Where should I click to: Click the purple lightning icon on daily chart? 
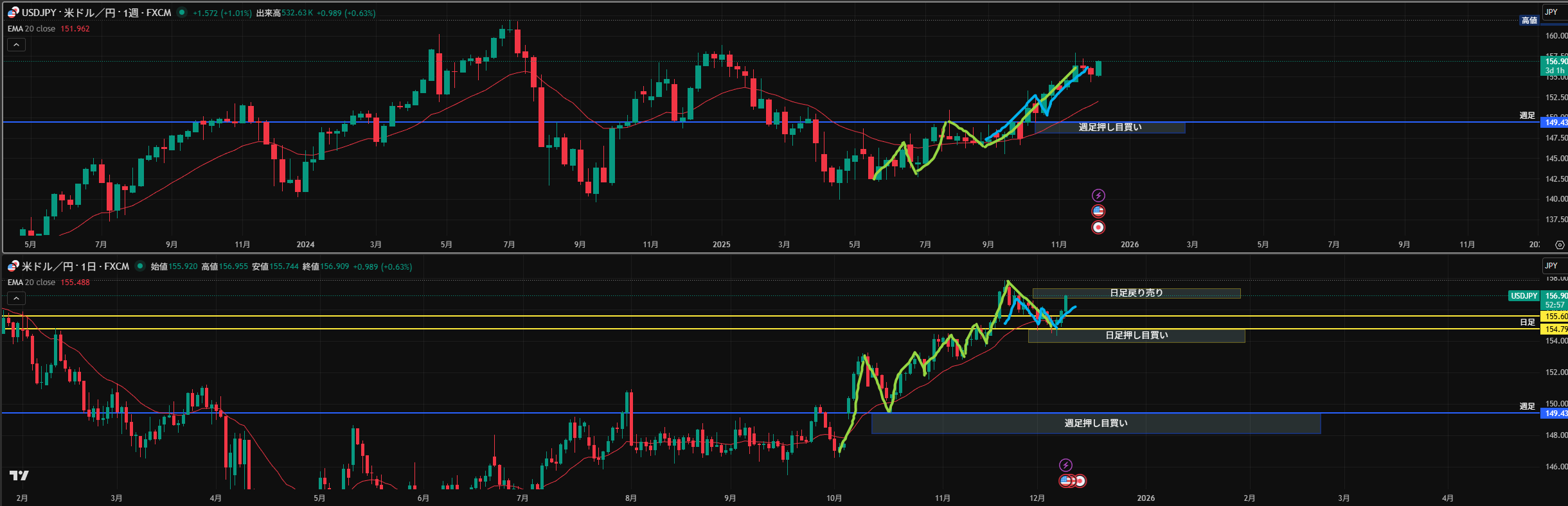click(1065, 465)
